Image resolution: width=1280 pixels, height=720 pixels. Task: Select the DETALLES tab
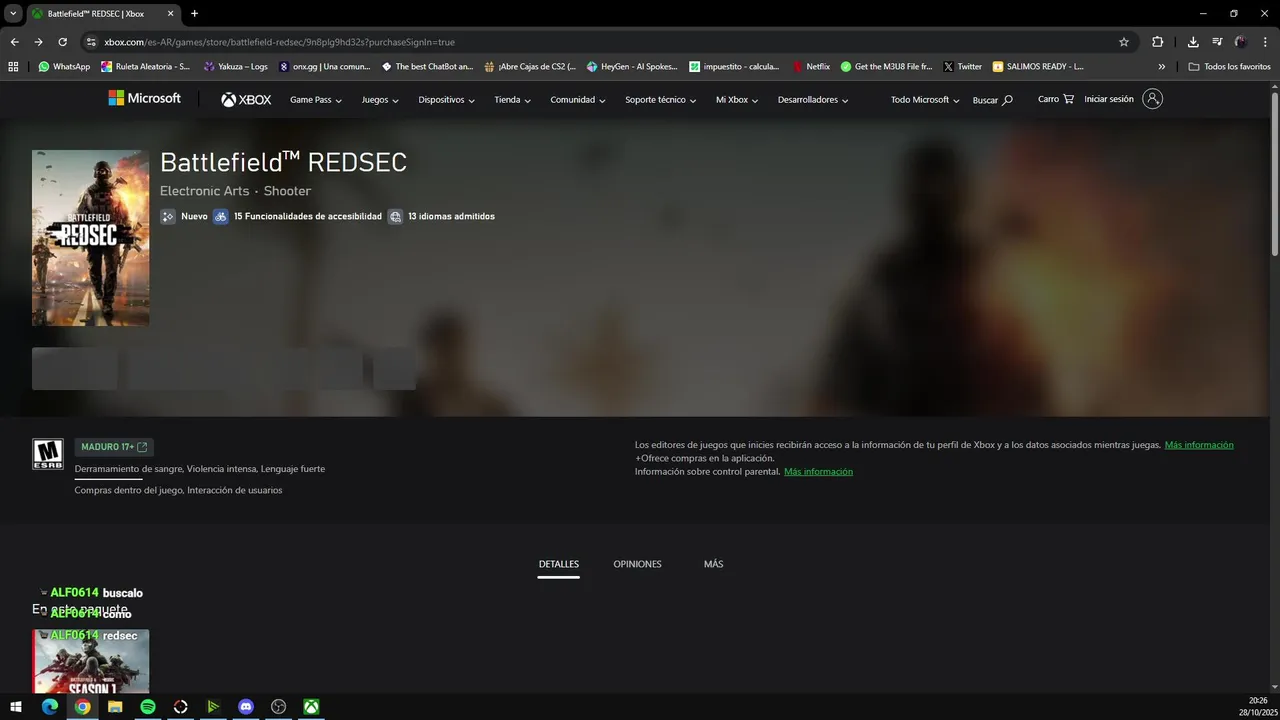[558, 564]
